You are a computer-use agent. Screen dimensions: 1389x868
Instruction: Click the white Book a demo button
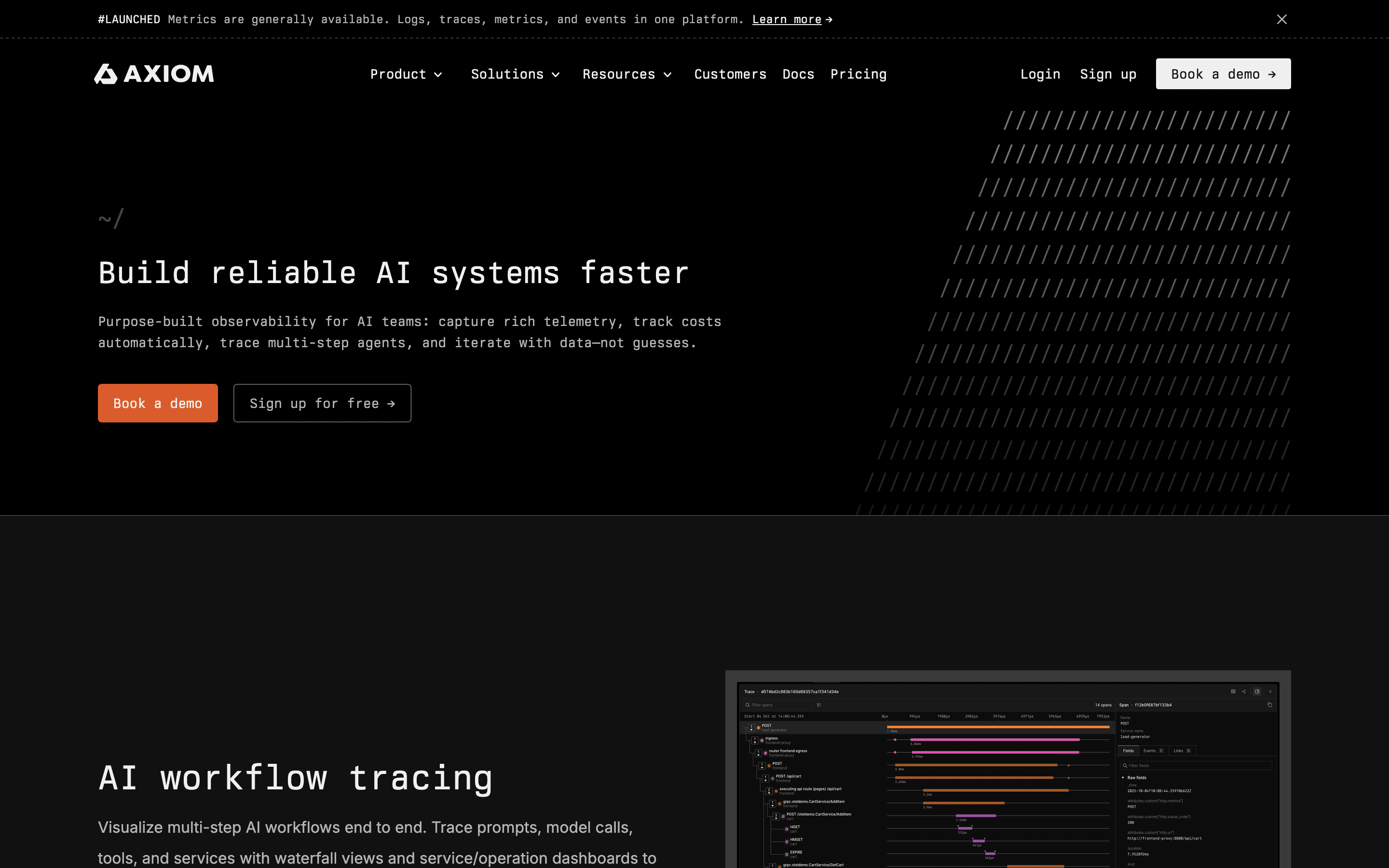(x=1223, y=73)
